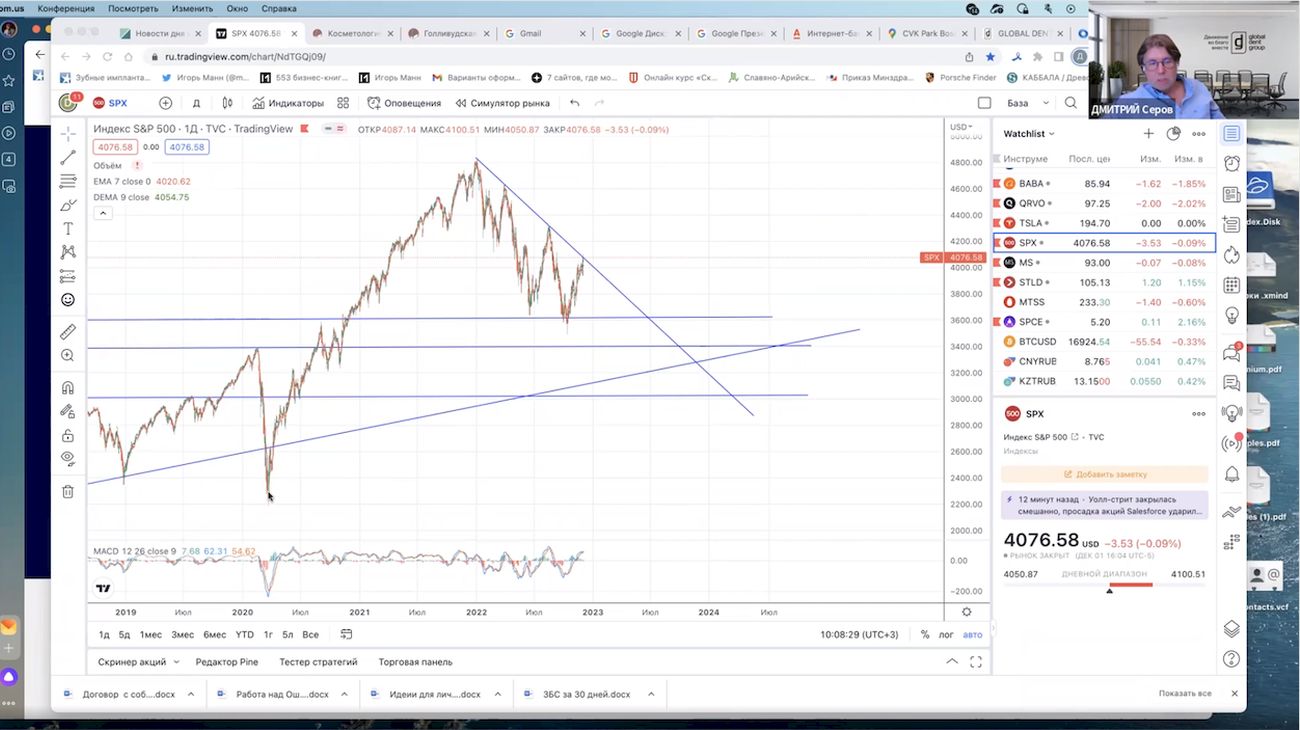This screenshot has width=1300, height=730.
Task: Open the candlestick chart type selector
Action: pos(227,103)
